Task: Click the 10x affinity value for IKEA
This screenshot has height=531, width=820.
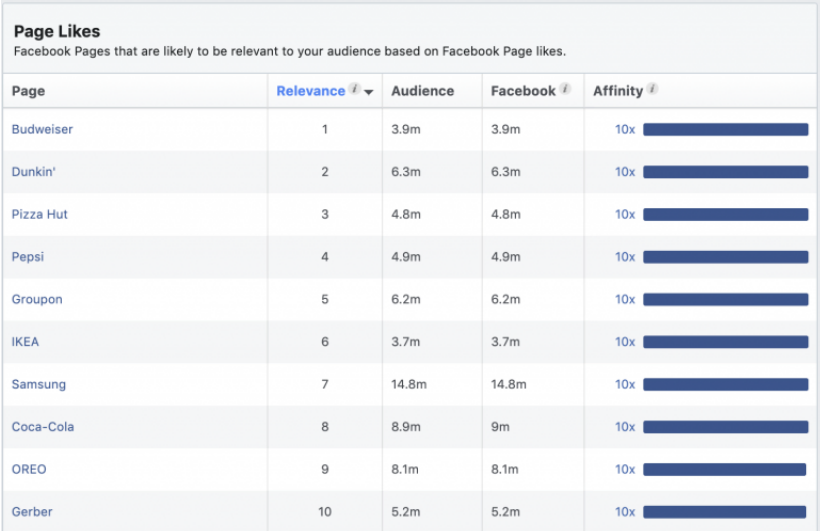Action: tap(625, 342)
